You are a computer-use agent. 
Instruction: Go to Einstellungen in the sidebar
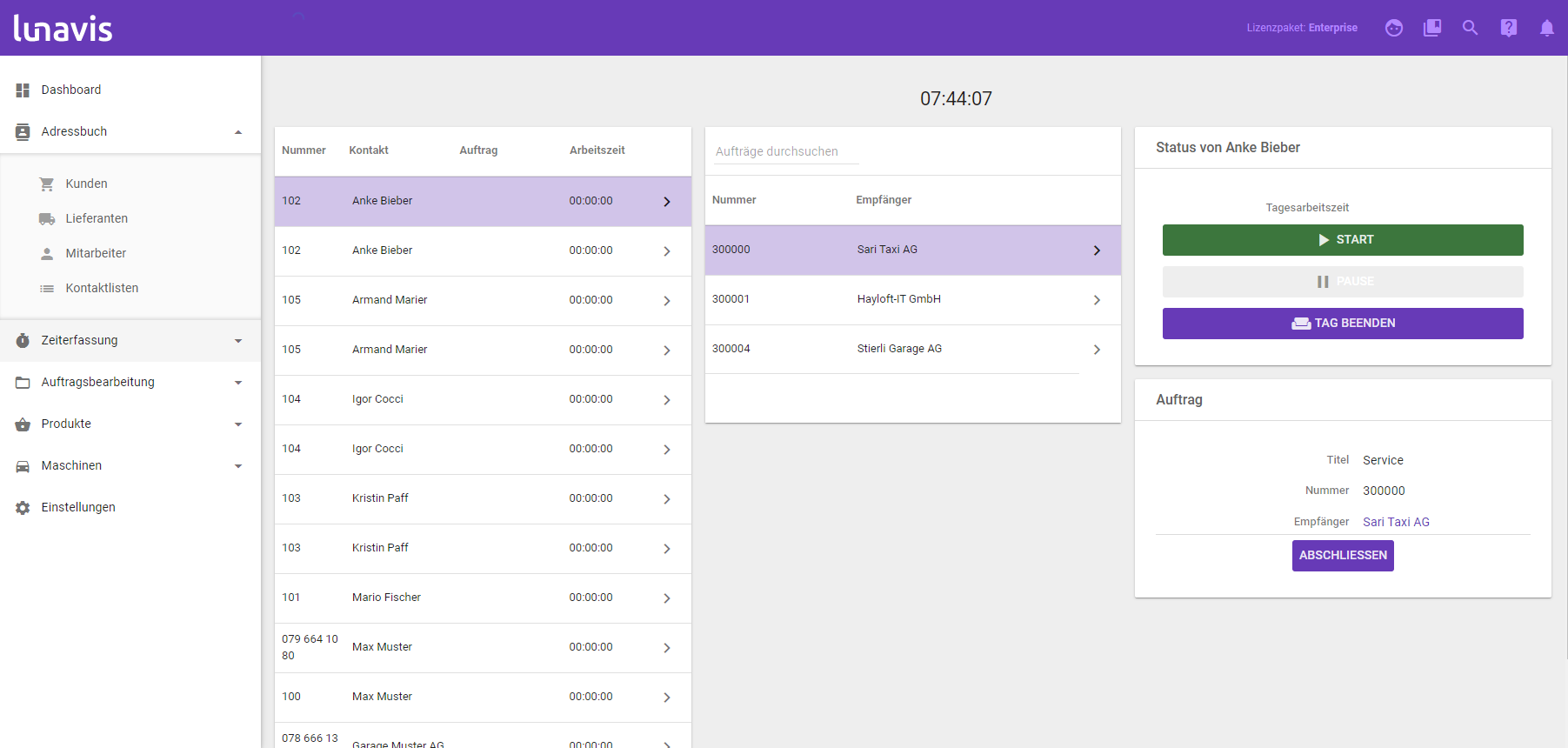[77, 507]
